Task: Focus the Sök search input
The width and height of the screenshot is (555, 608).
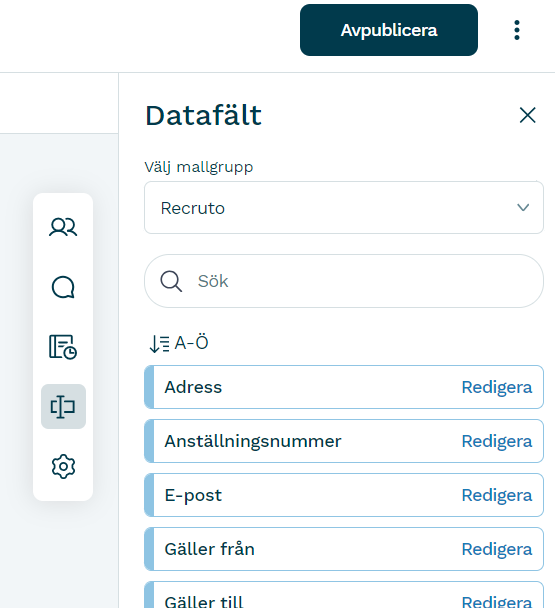Action: 344,281
